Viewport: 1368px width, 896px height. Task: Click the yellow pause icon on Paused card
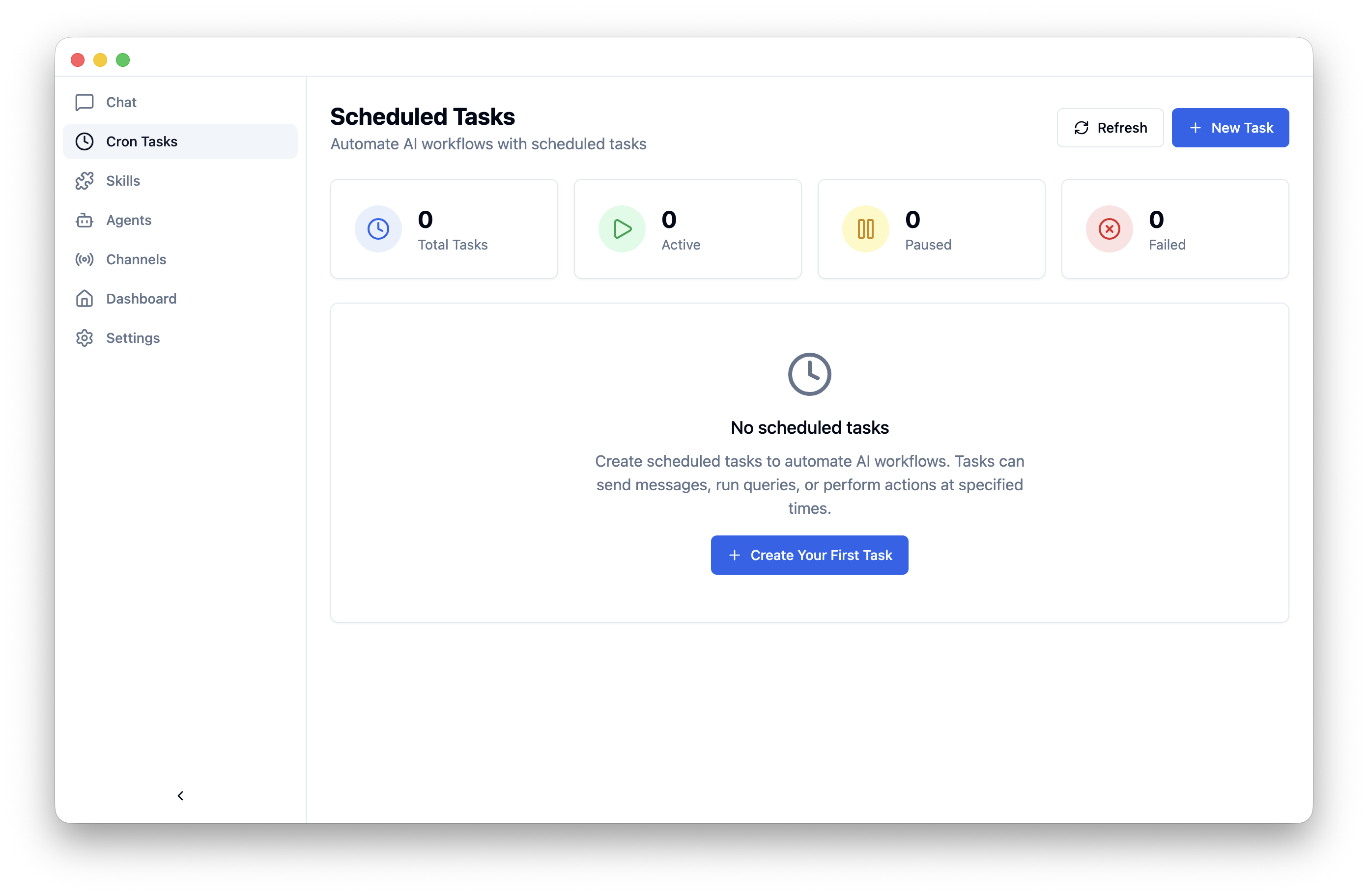(x=865, y=229)
